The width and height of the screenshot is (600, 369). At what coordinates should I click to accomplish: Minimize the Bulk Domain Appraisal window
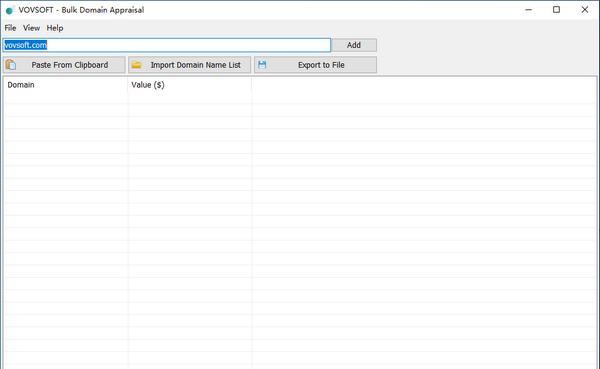pyautogui.click(x=529, y=10)
